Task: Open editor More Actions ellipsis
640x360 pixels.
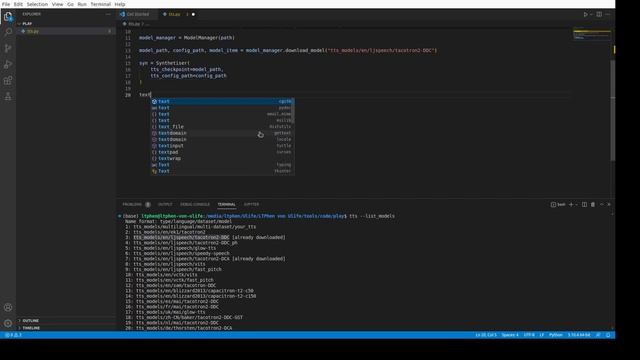Action: [608, 14]
